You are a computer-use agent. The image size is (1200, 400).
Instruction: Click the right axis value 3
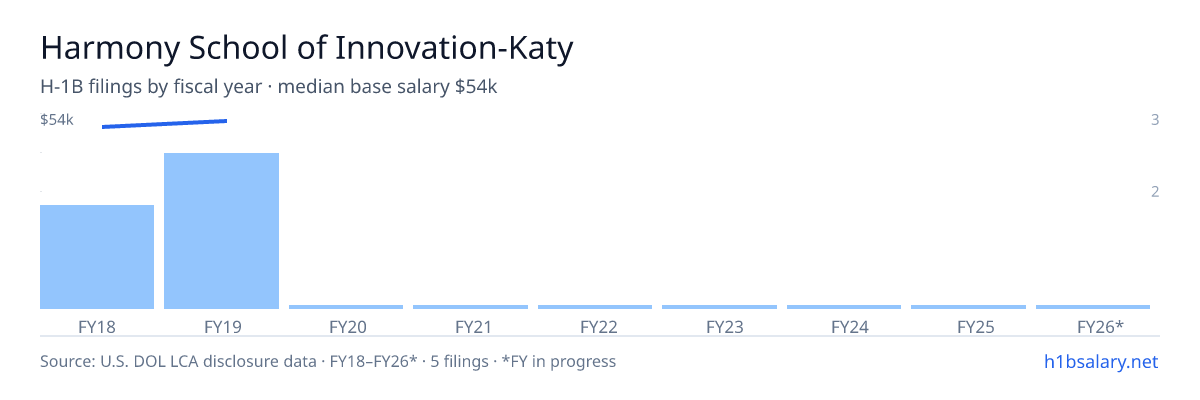1155,120
